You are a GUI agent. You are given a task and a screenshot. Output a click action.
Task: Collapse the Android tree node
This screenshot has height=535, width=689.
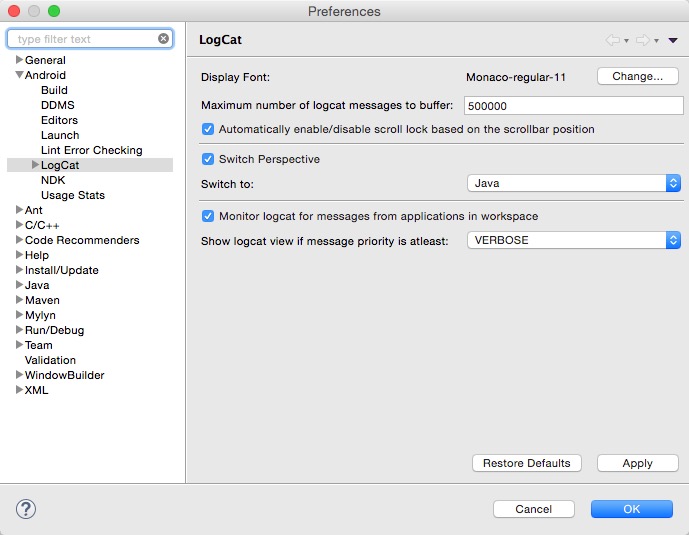click(19, 75)
